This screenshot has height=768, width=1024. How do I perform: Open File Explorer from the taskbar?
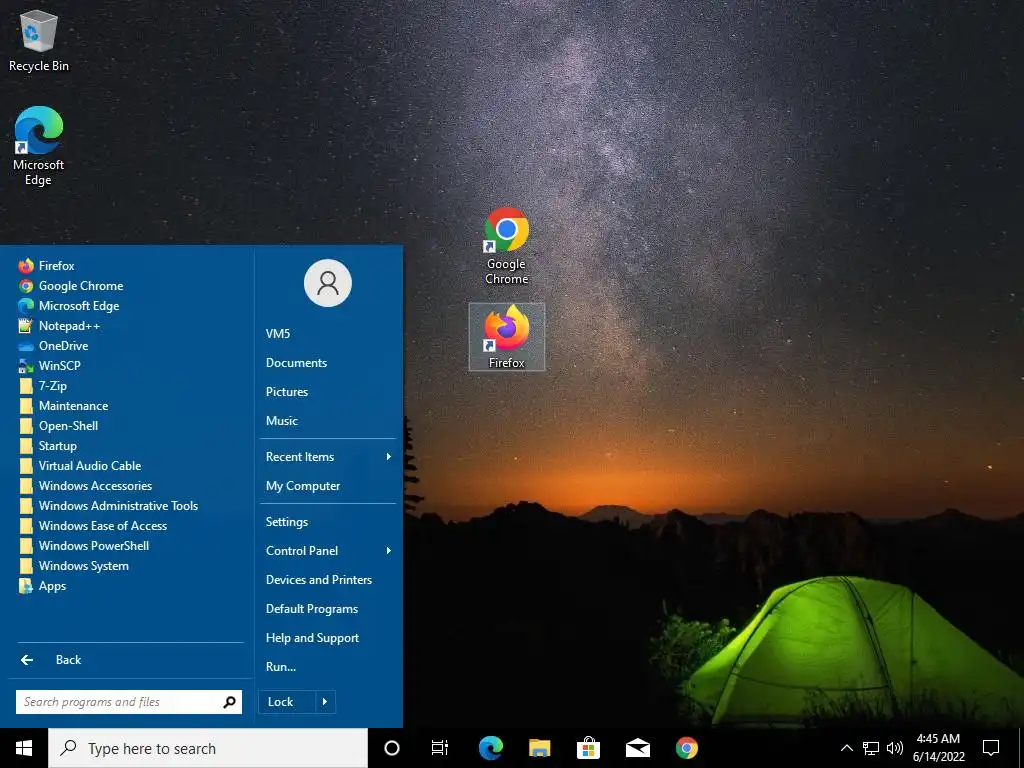coord(539,748)
